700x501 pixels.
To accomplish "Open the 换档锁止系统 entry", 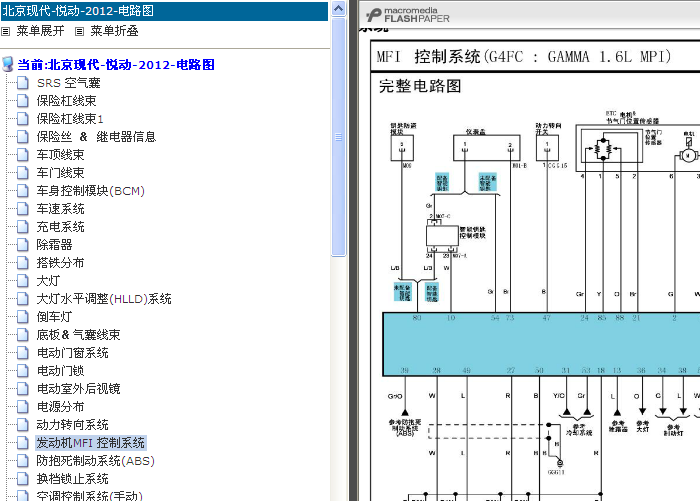I will [x=72, y=479].
